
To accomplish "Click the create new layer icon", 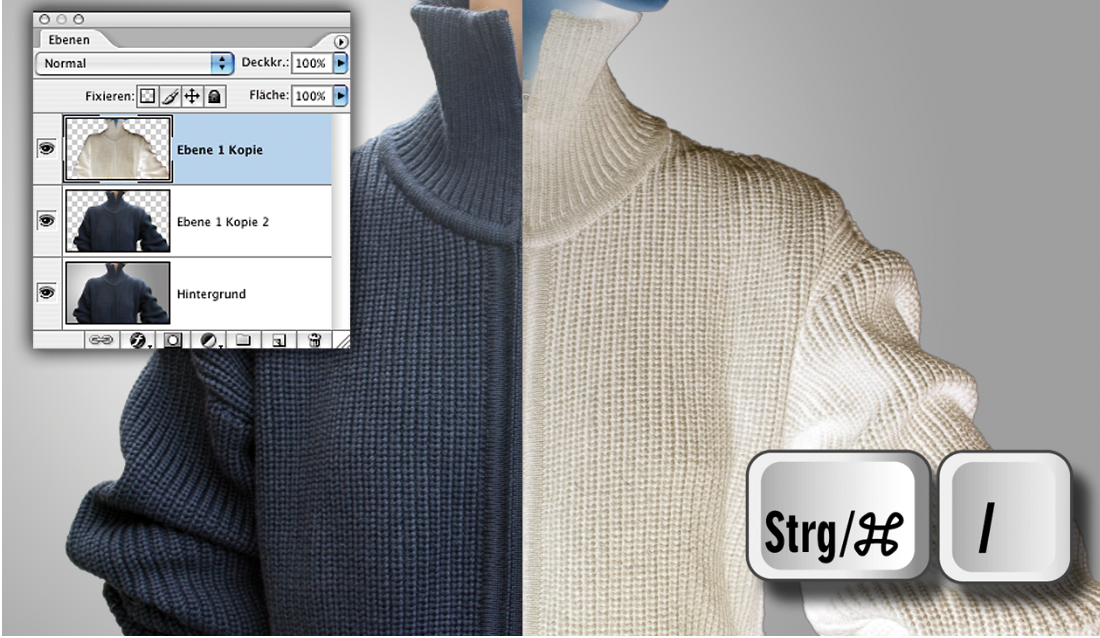I will (279, 340).
